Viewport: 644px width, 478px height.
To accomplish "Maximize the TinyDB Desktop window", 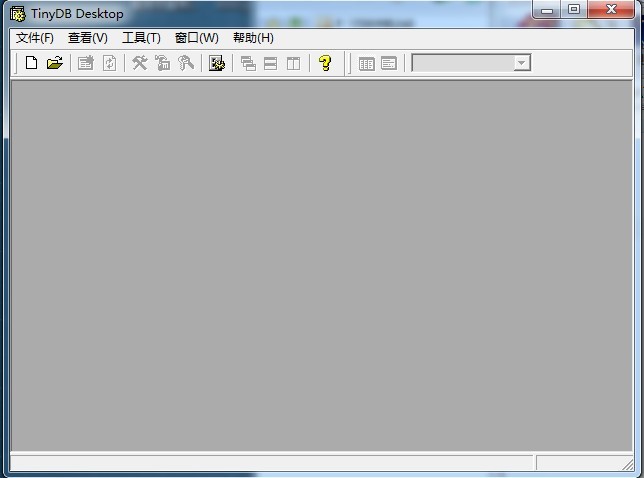I will click(x=574, y=10).
